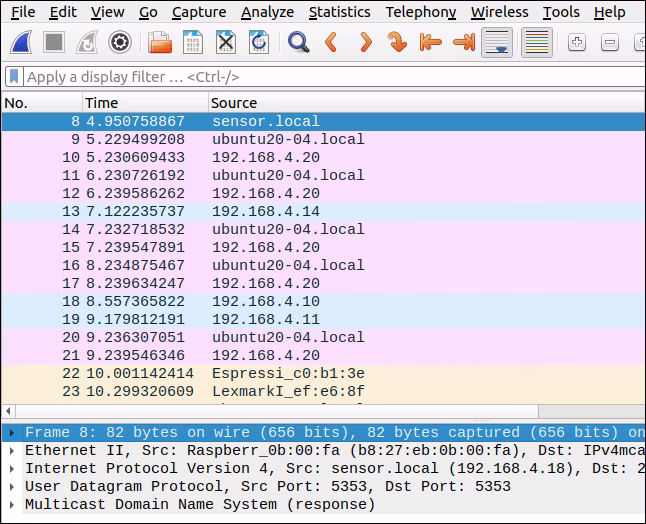646x524 pixels.
Task: Jump to the last packet
Action: [464, 42]
